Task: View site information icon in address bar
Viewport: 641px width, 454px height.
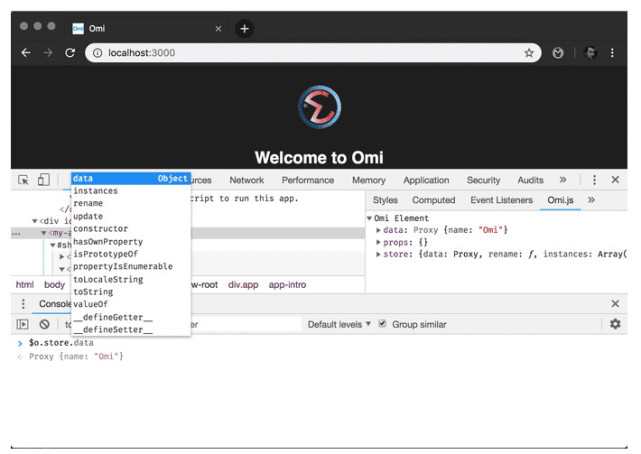Action: coord(97,53)
